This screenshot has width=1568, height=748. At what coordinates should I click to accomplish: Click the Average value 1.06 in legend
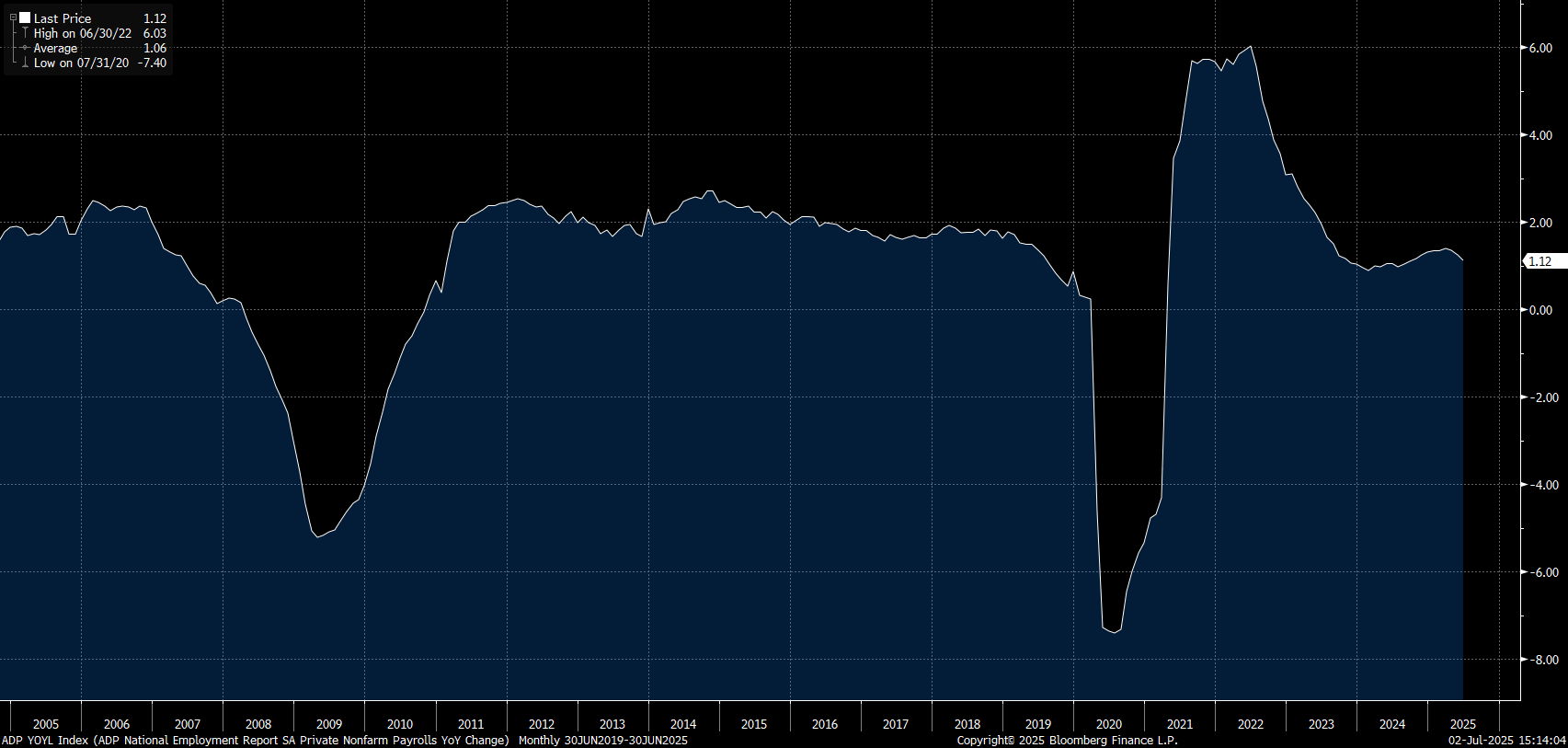(x=155, y=48)
